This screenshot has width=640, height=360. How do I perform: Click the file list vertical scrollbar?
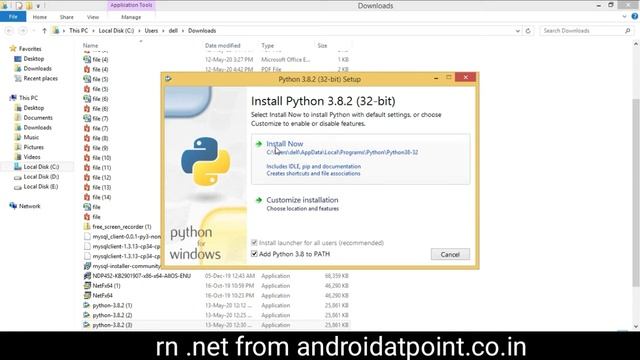coord(636,192)
